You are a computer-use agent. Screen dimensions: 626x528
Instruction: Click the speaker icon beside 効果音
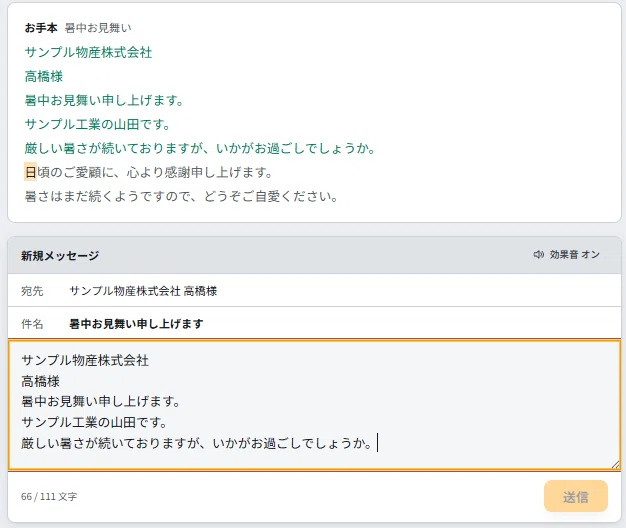coord(539,255)
